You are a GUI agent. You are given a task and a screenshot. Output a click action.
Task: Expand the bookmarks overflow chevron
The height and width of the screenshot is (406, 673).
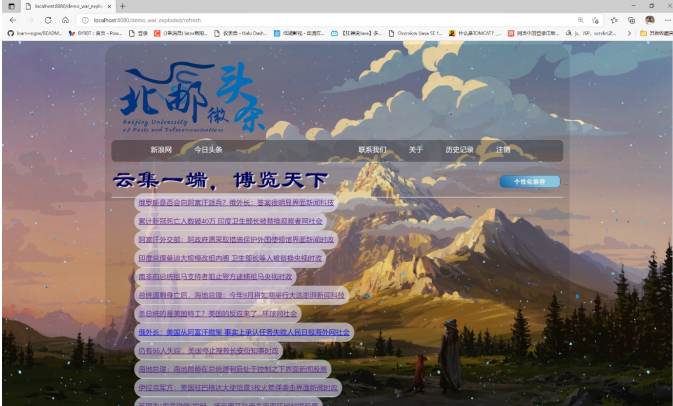click(x=629, y=33)
